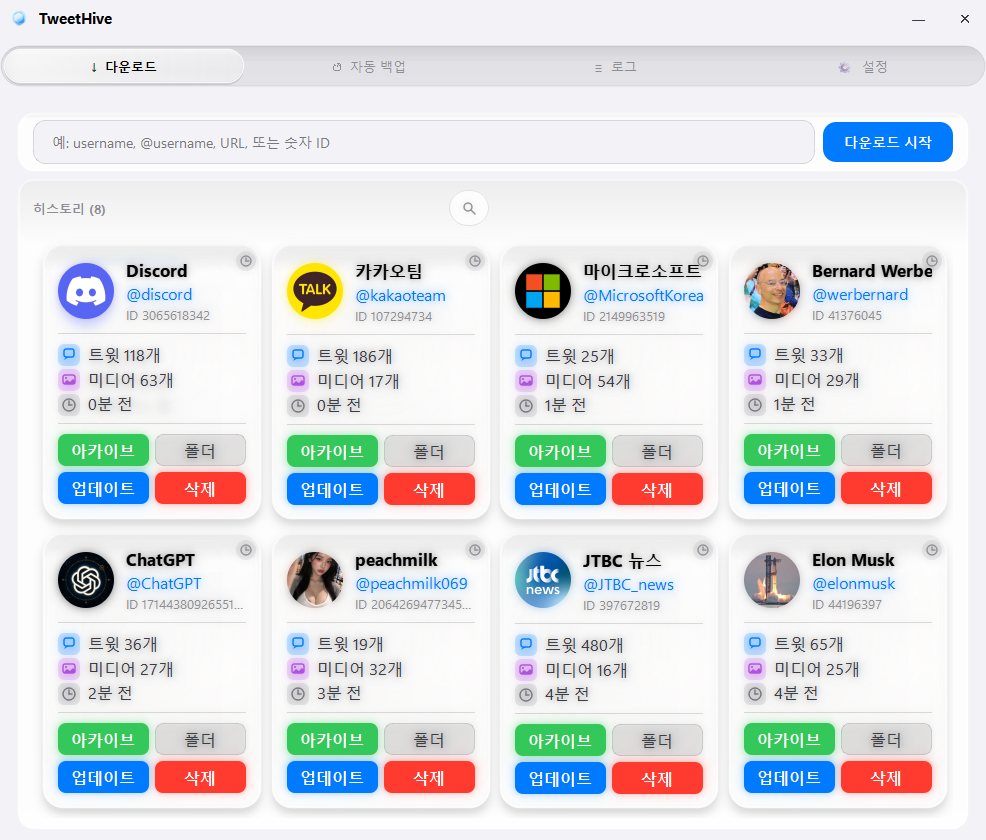Click the username or URL input field
Image resolution: width=986 pixels, height=840 pixels.
pyautogui.click(x=424, y=143)
